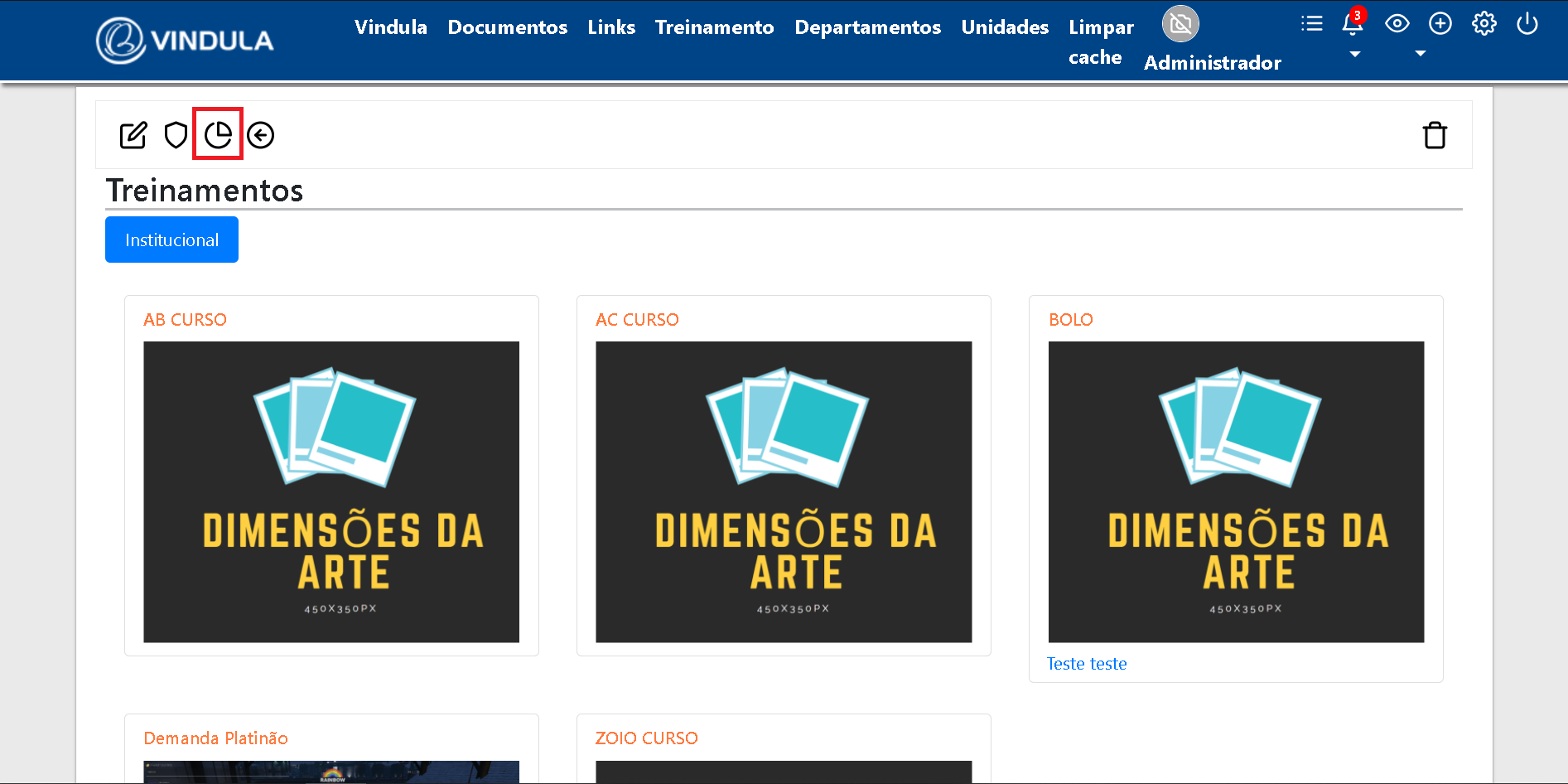
Task: Open notifications bell with 3 alerts
Action: [1353, 24]
